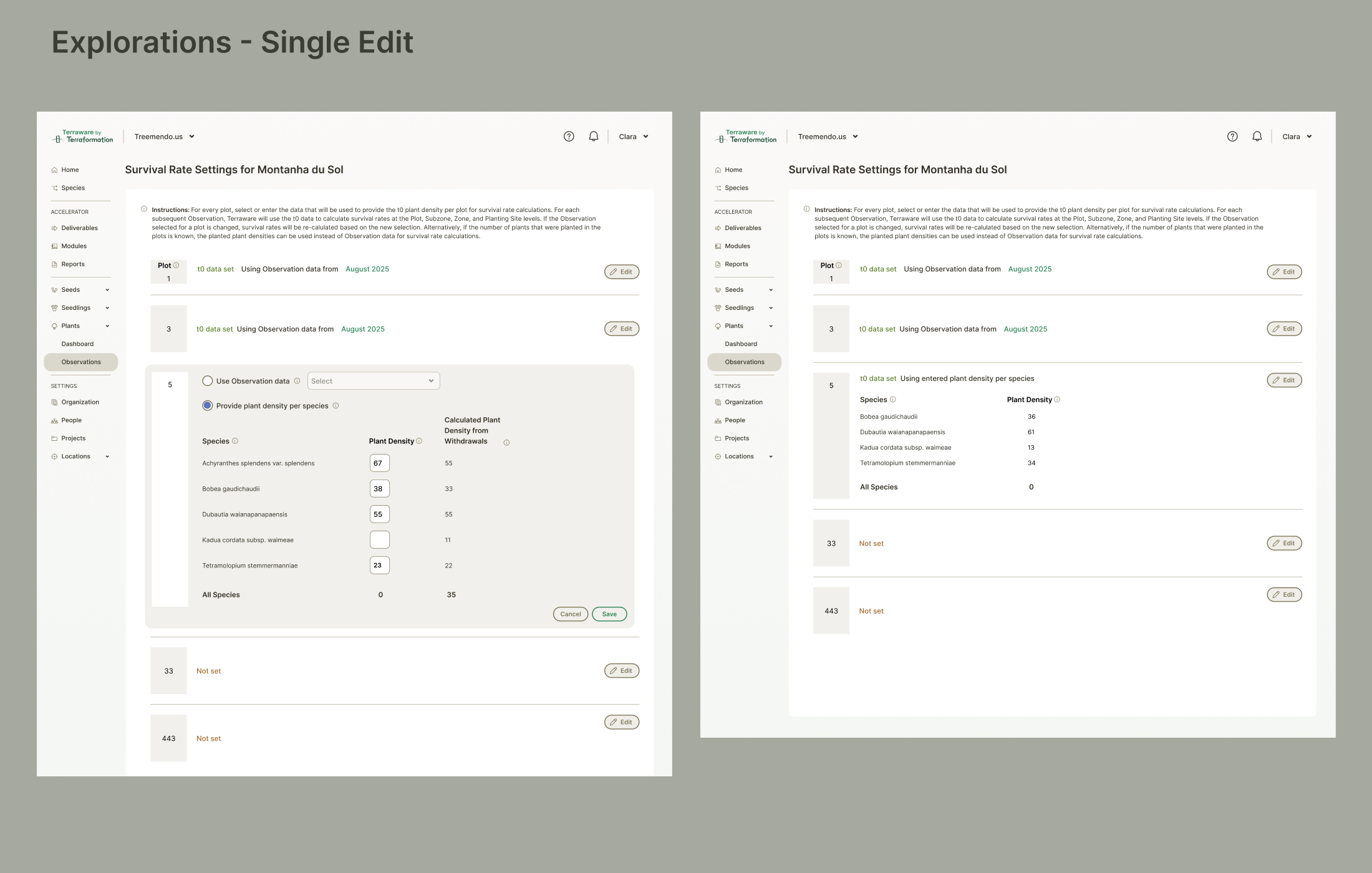Click empty density field for Kadua cordata
The height and width of the screenshot is (873, 1372).
click(379, 540)
